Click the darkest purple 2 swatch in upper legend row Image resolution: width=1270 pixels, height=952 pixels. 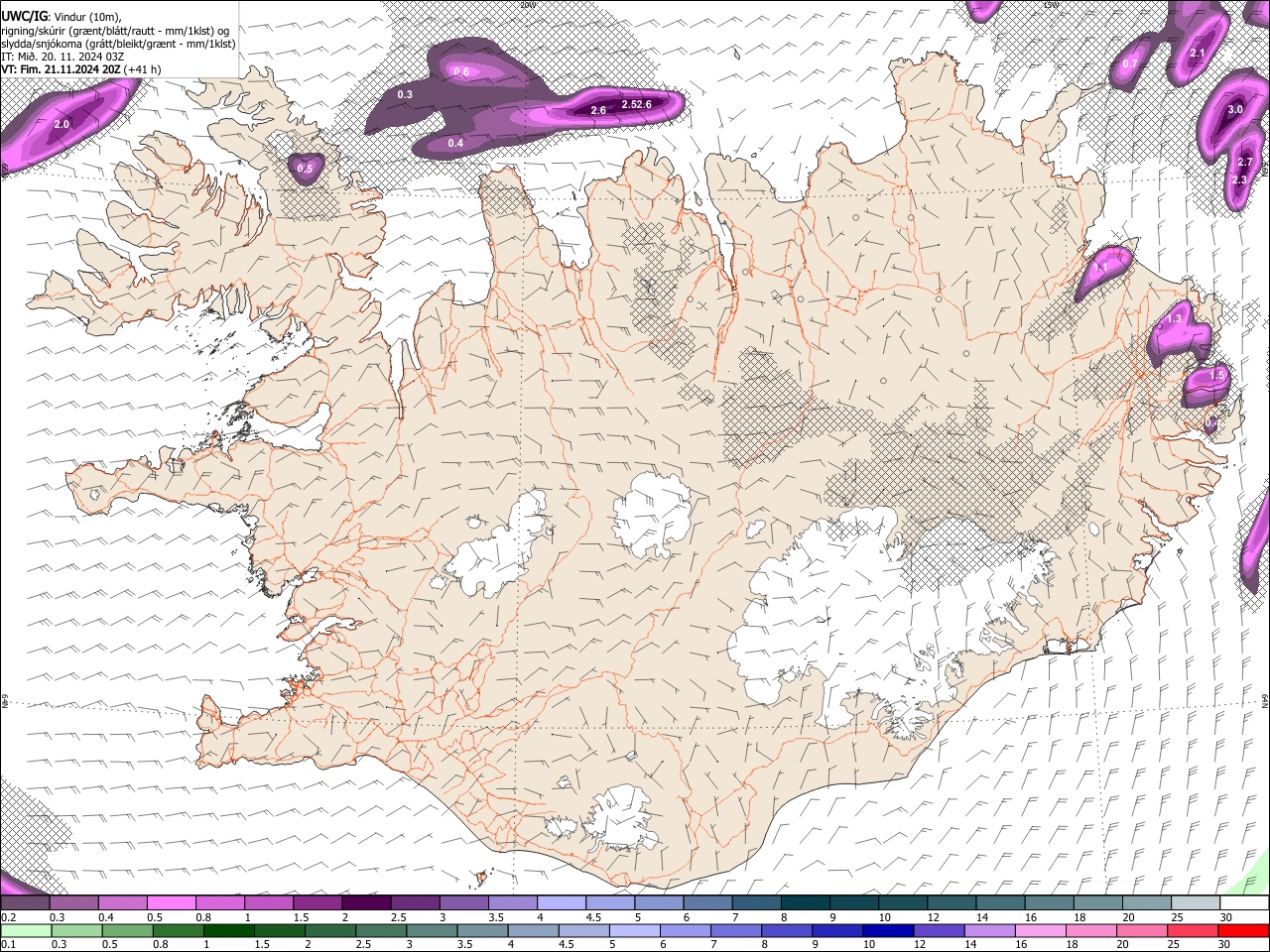click(x=365, y=903)
